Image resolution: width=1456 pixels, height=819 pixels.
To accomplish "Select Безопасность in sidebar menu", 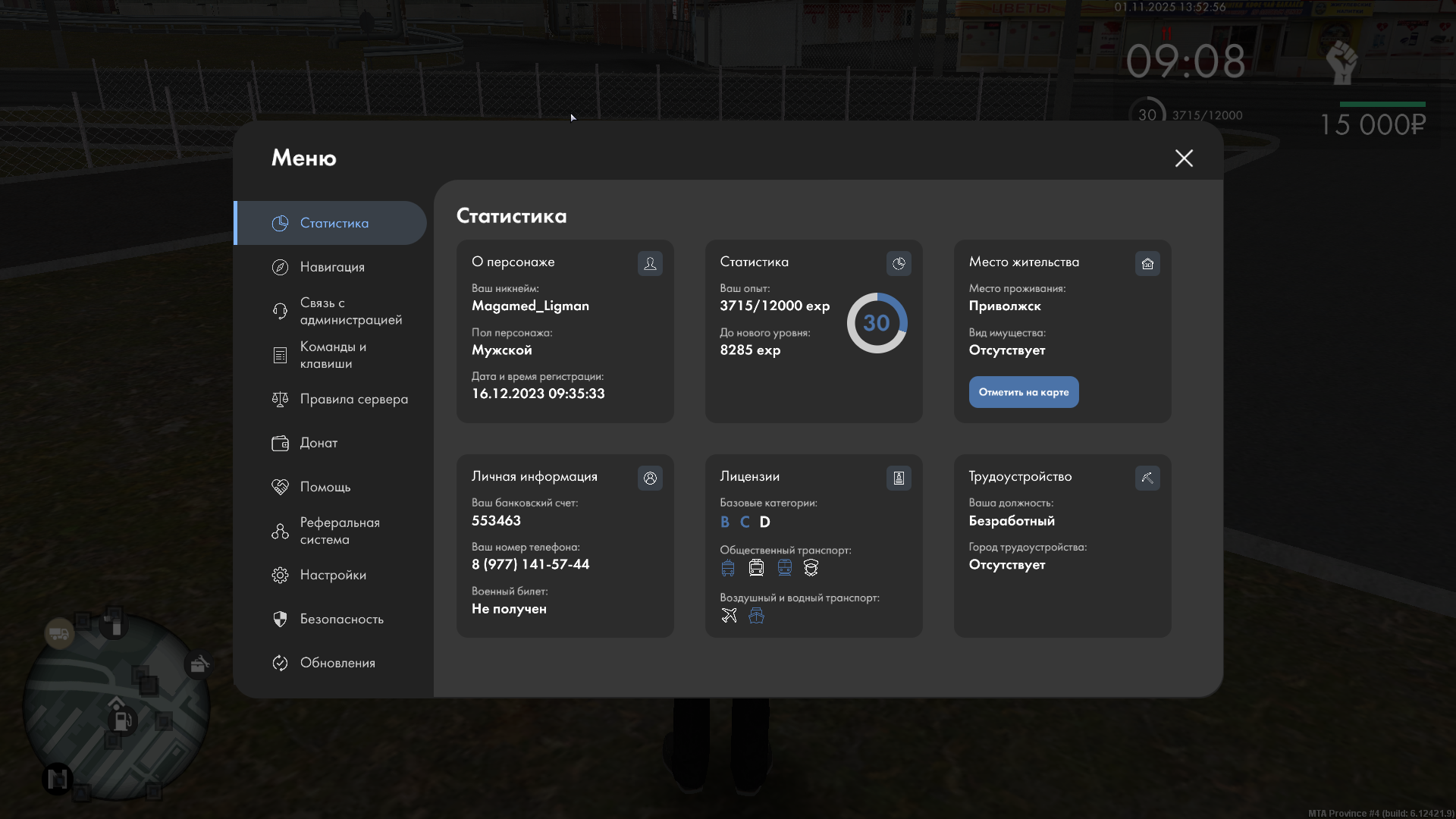I will [x=341, y=619].
